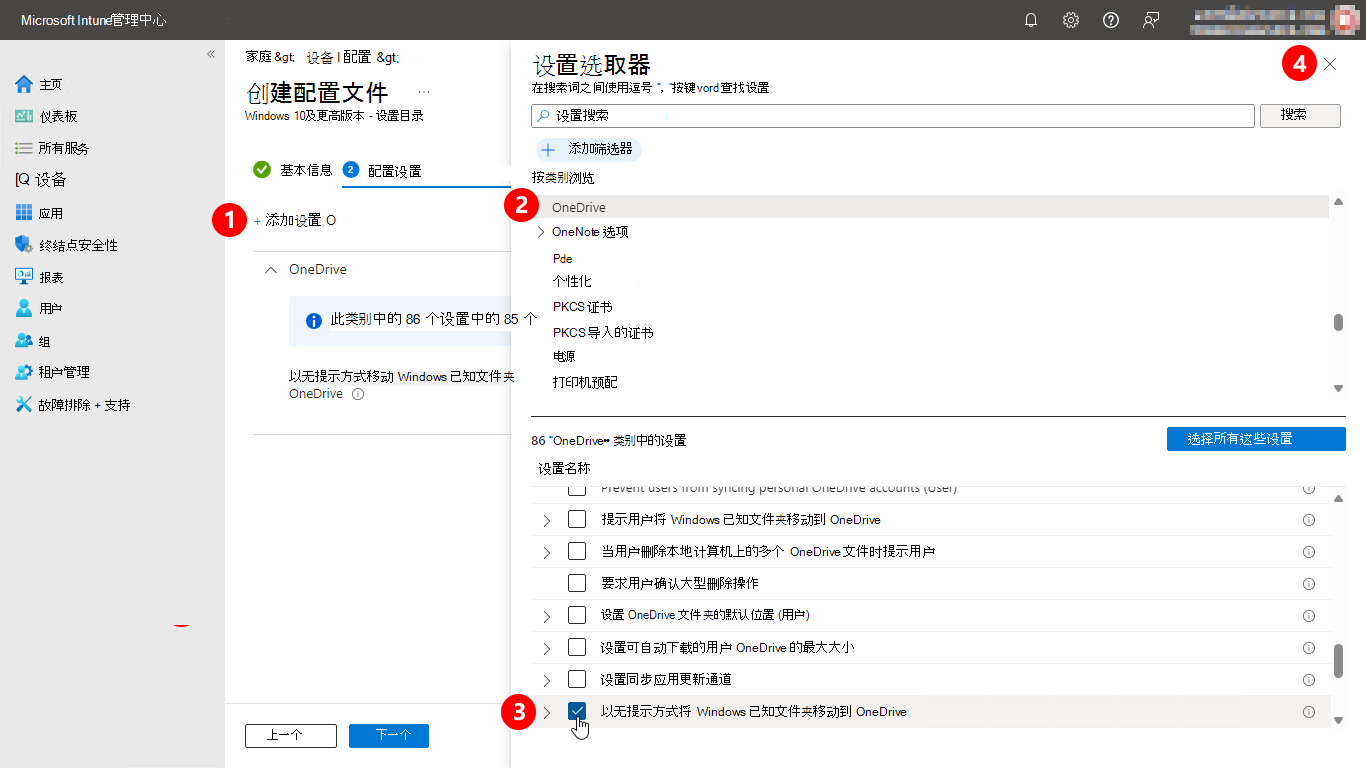Open 应用 in the left navigation
1366x768 pixels.
point(50,213)
